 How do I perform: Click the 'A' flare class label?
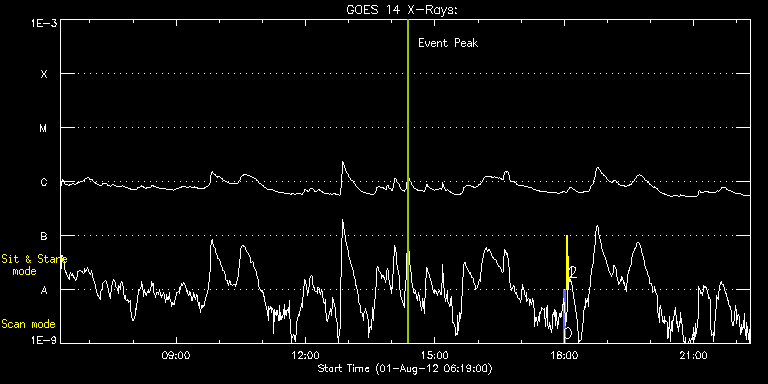point(44,290)
